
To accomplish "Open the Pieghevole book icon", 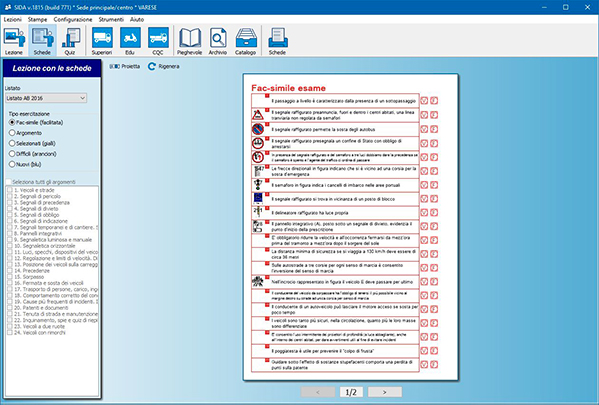I will click(x=189, y=41).
